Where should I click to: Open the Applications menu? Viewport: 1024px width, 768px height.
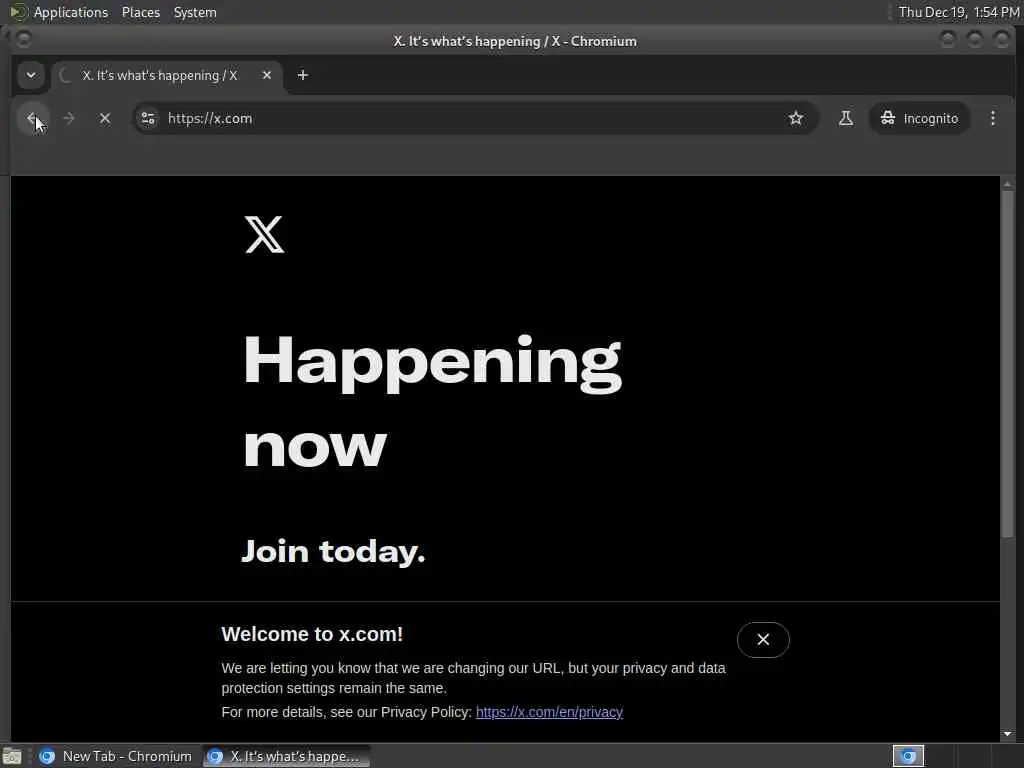(71, 12)
